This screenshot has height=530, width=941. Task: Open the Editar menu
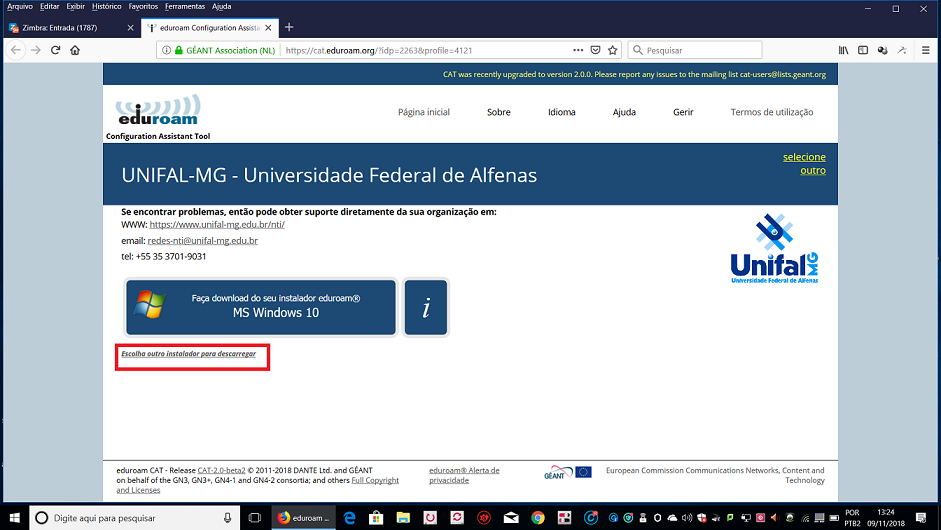[49, 7]
